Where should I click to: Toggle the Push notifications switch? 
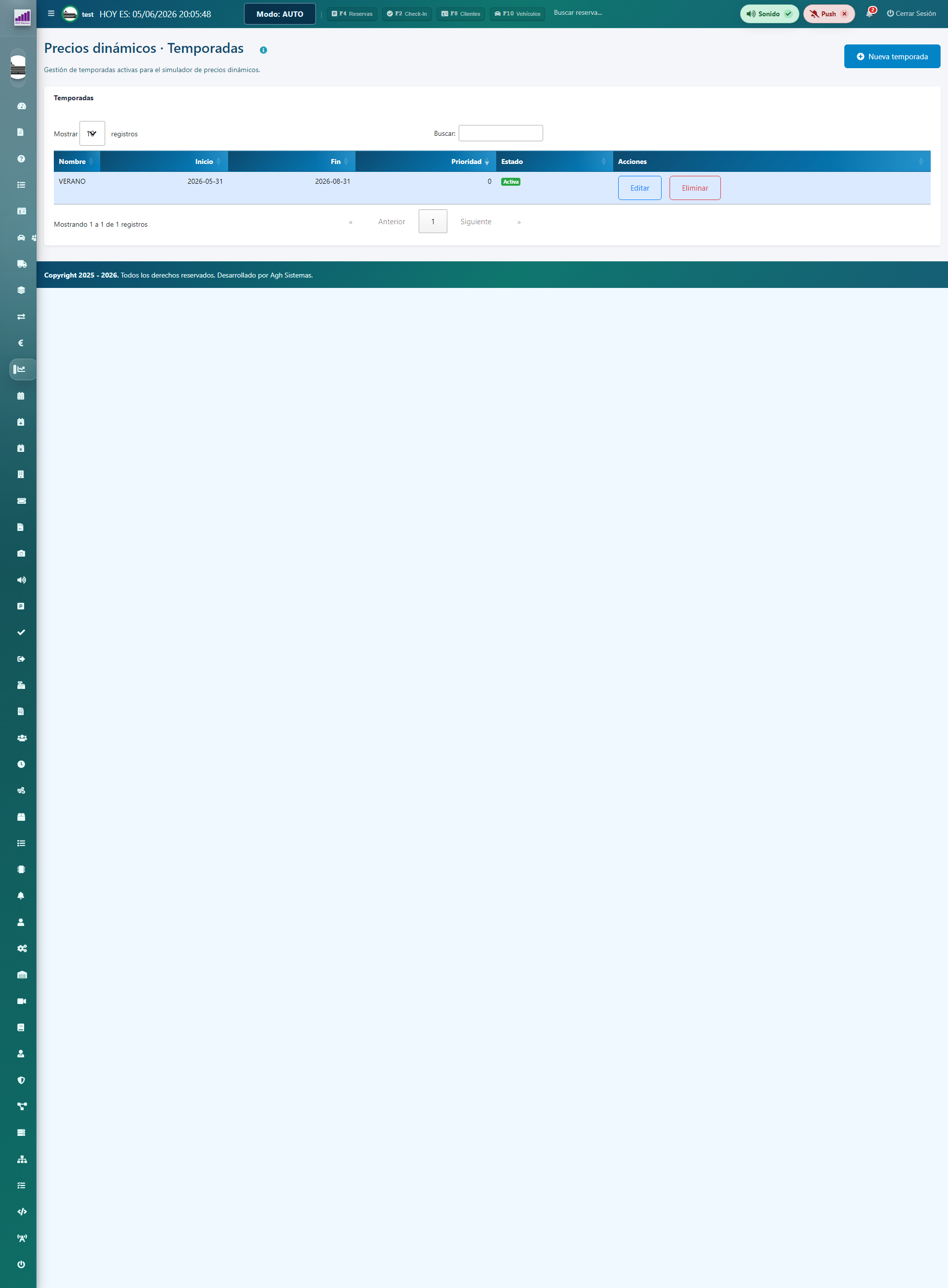click(x=829, y=14)
